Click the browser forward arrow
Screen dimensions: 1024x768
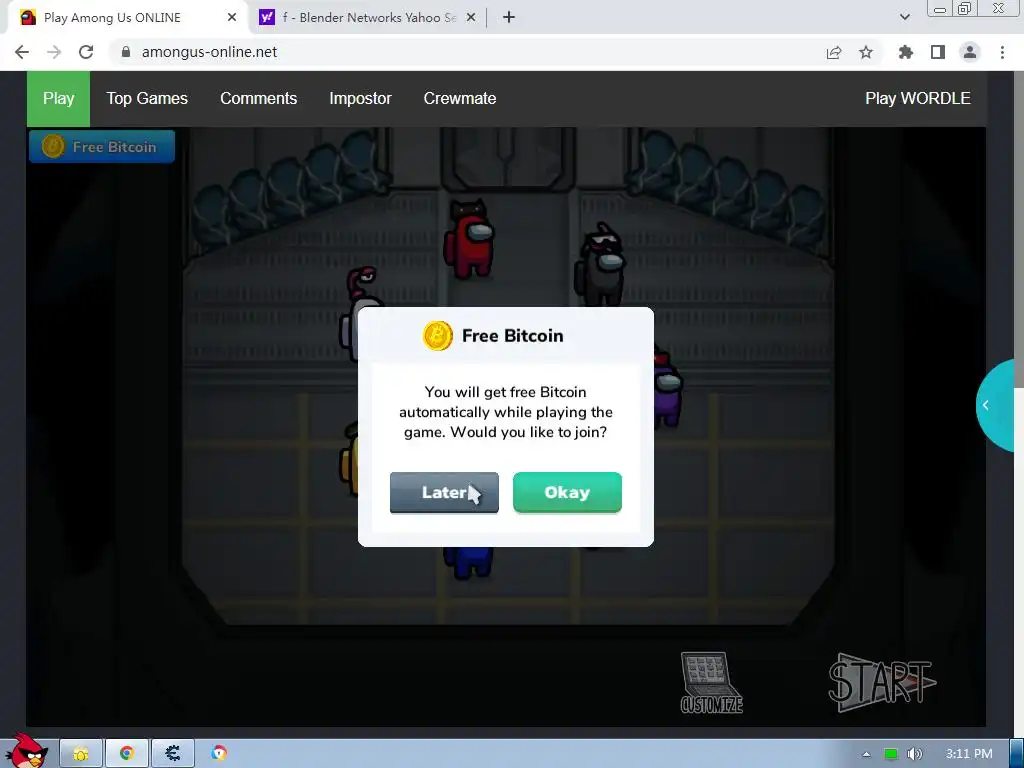pyautogui.click(x=54, y=52)
